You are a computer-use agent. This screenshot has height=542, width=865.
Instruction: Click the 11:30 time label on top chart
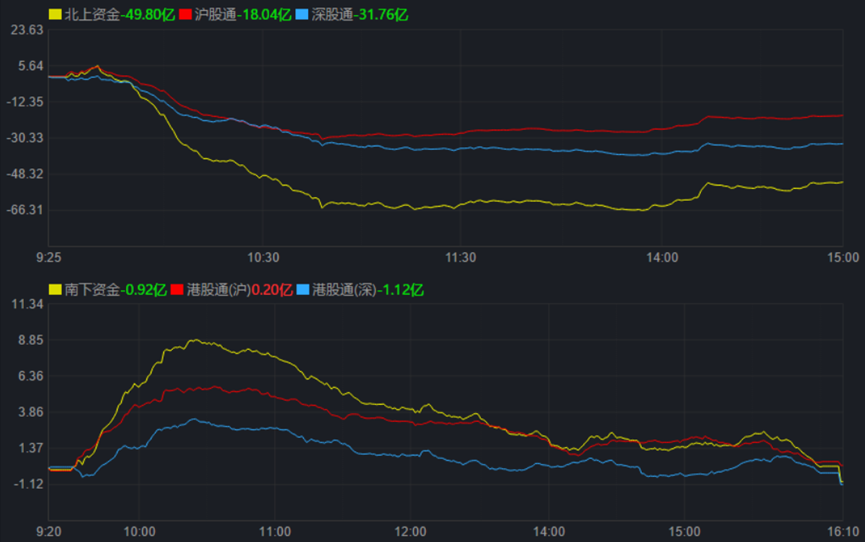tap(460, 257)
